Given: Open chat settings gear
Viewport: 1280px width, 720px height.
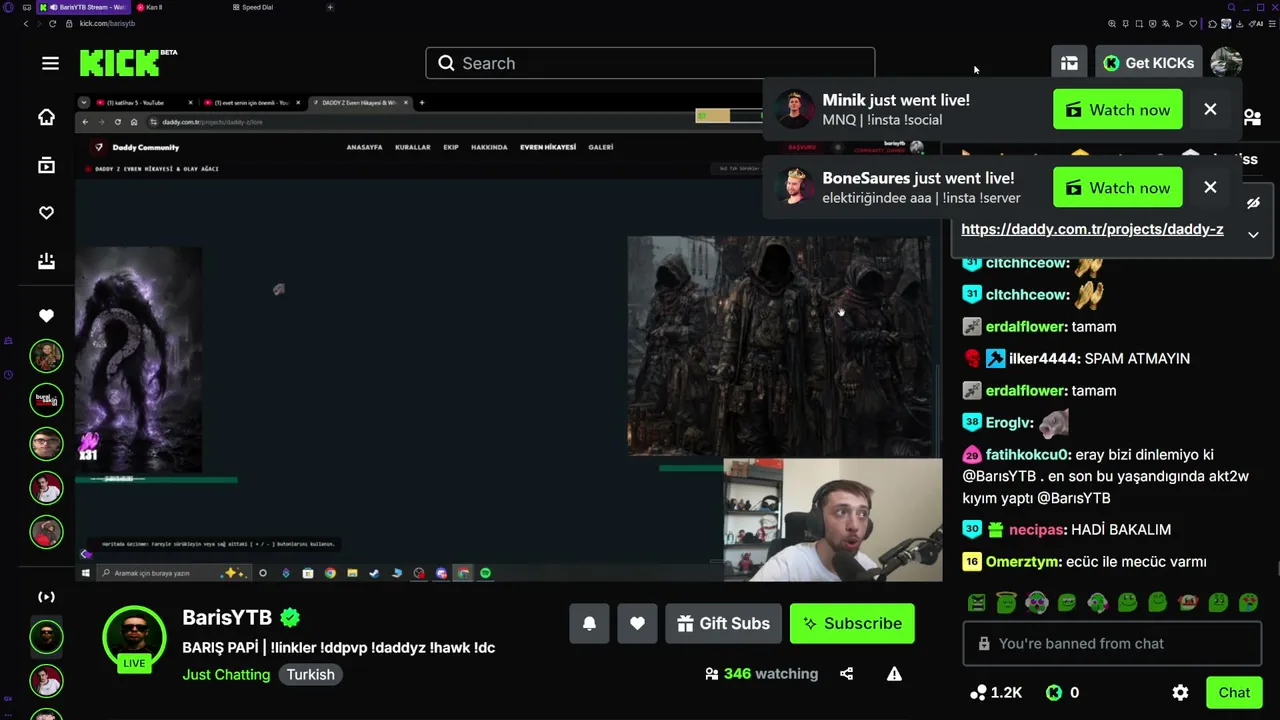Looking at the screenshot, I should (x=1180, y=692).
